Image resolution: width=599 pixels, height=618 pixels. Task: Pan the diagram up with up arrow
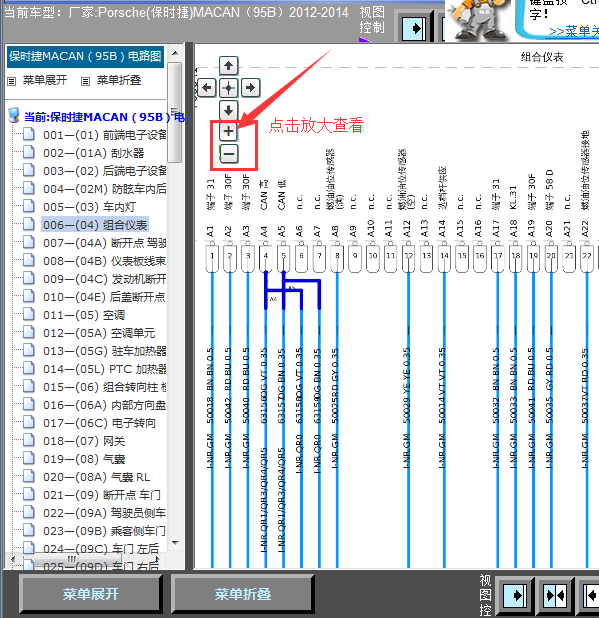click(229, 65)
